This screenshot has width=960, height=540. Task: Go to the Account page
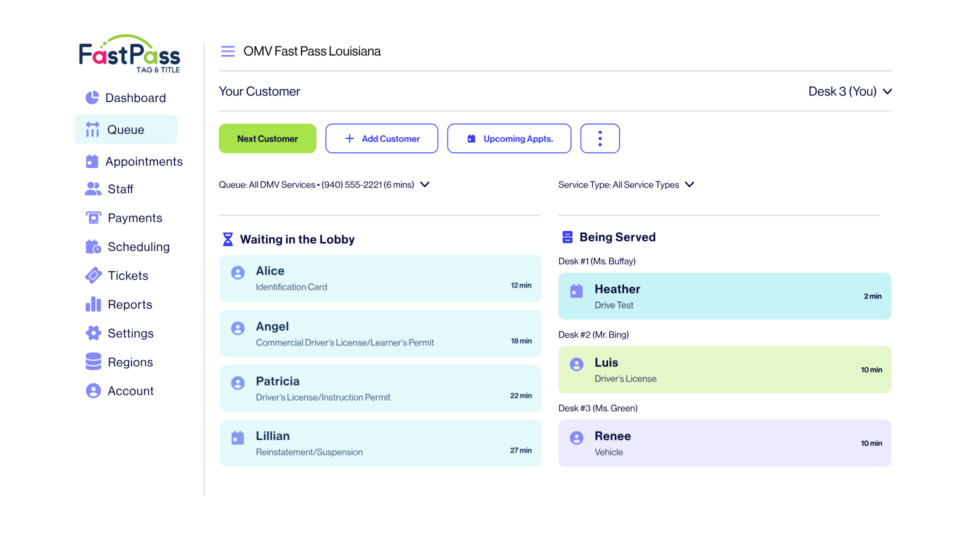tap(120, 391)
